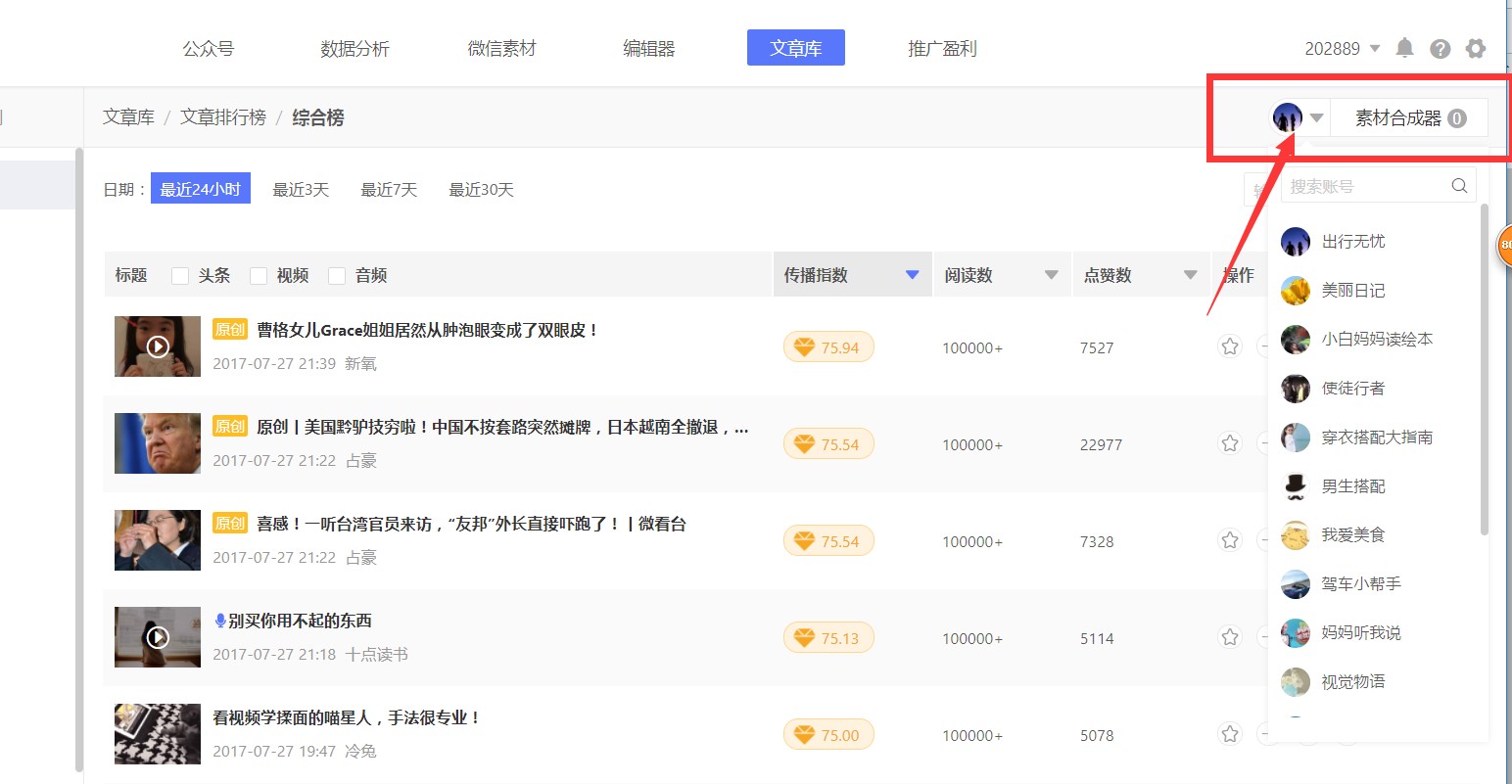Open the 微信素材 menu tab
Screen dimensions: 1512x784
pos(501,49)
